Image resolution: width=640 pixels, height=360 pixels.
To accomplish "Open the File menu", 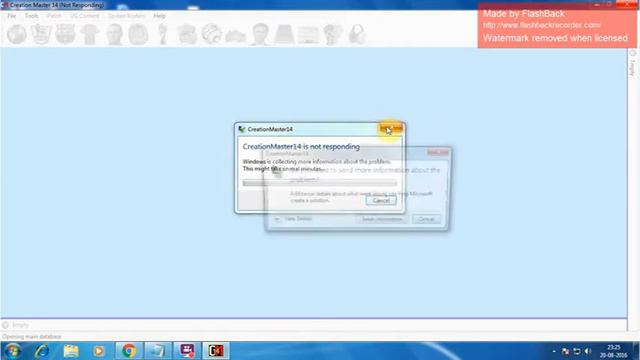I will (12, 16).
